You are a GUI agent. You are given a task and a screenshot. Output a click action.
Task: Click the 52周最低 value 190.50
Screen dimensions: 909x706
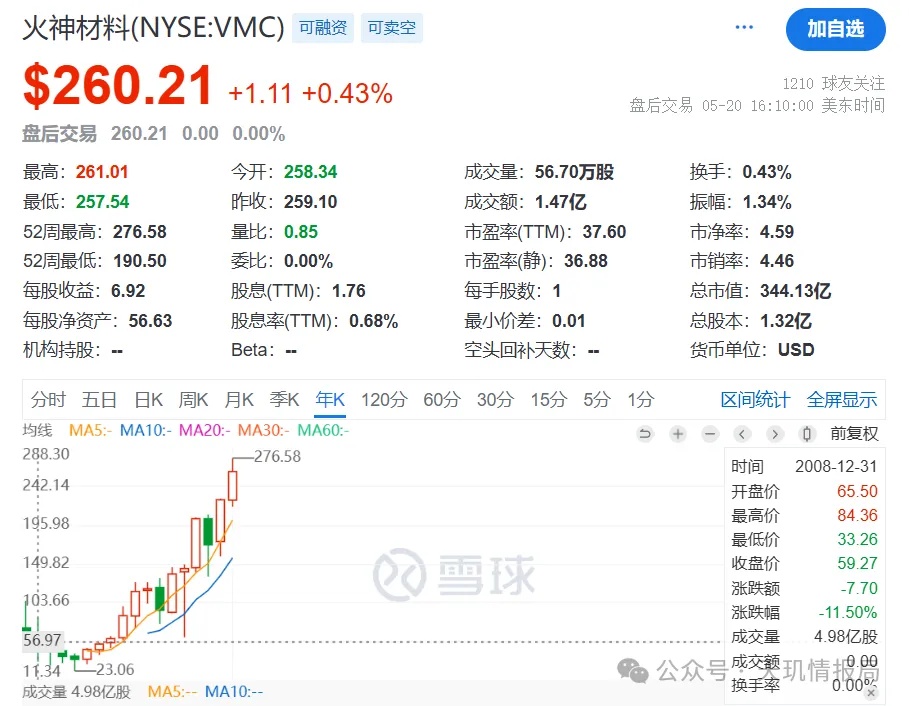[x=140, y=261]
